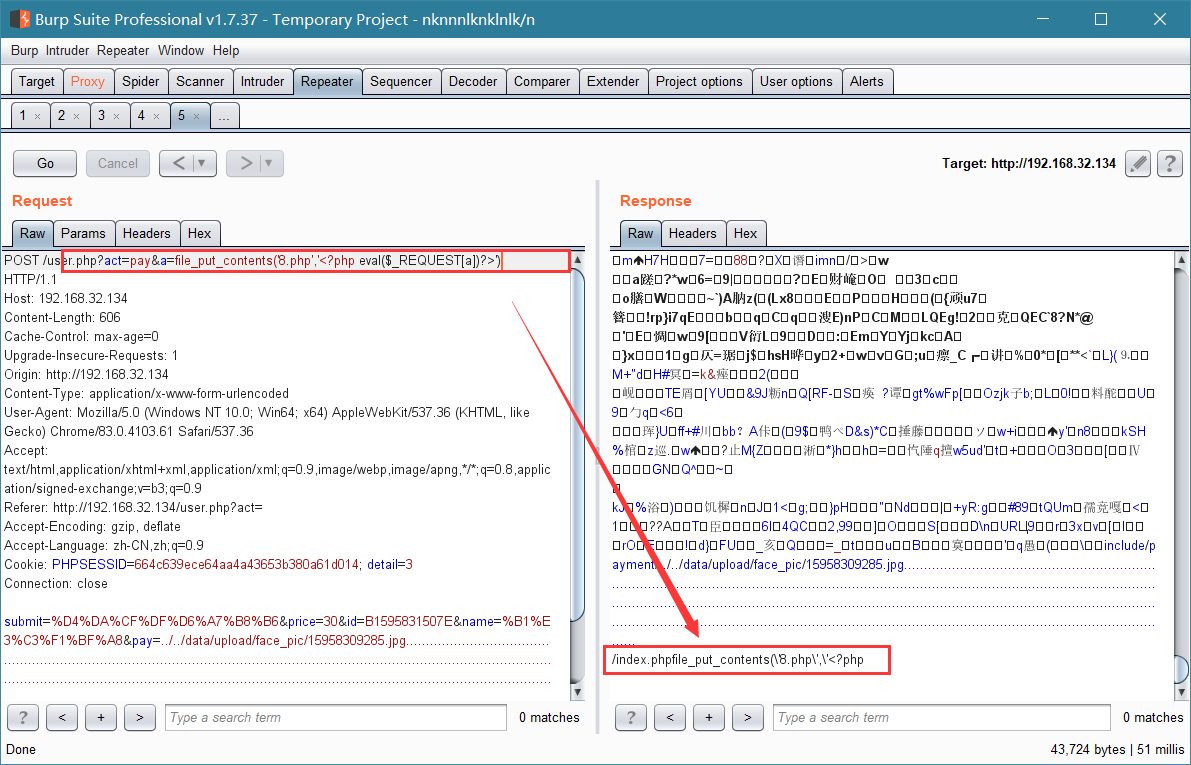Click the Burp Suite logo icon in title bar
The image size is (1191, 765).
[19, 19]
